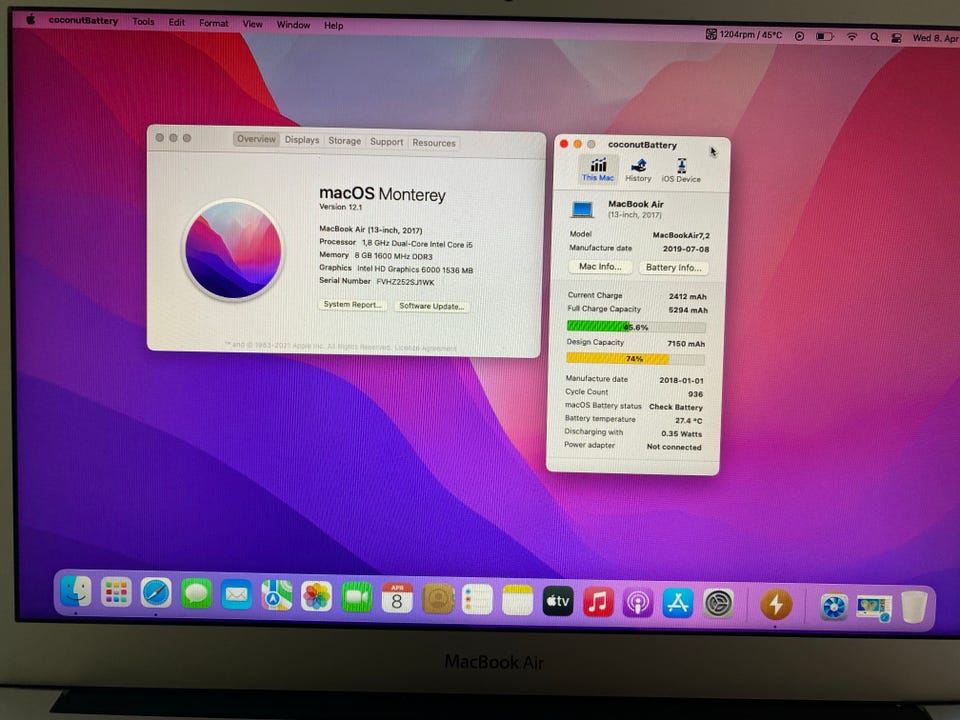
Task: Click the Battery Info... button
Action: coord(673,268)
